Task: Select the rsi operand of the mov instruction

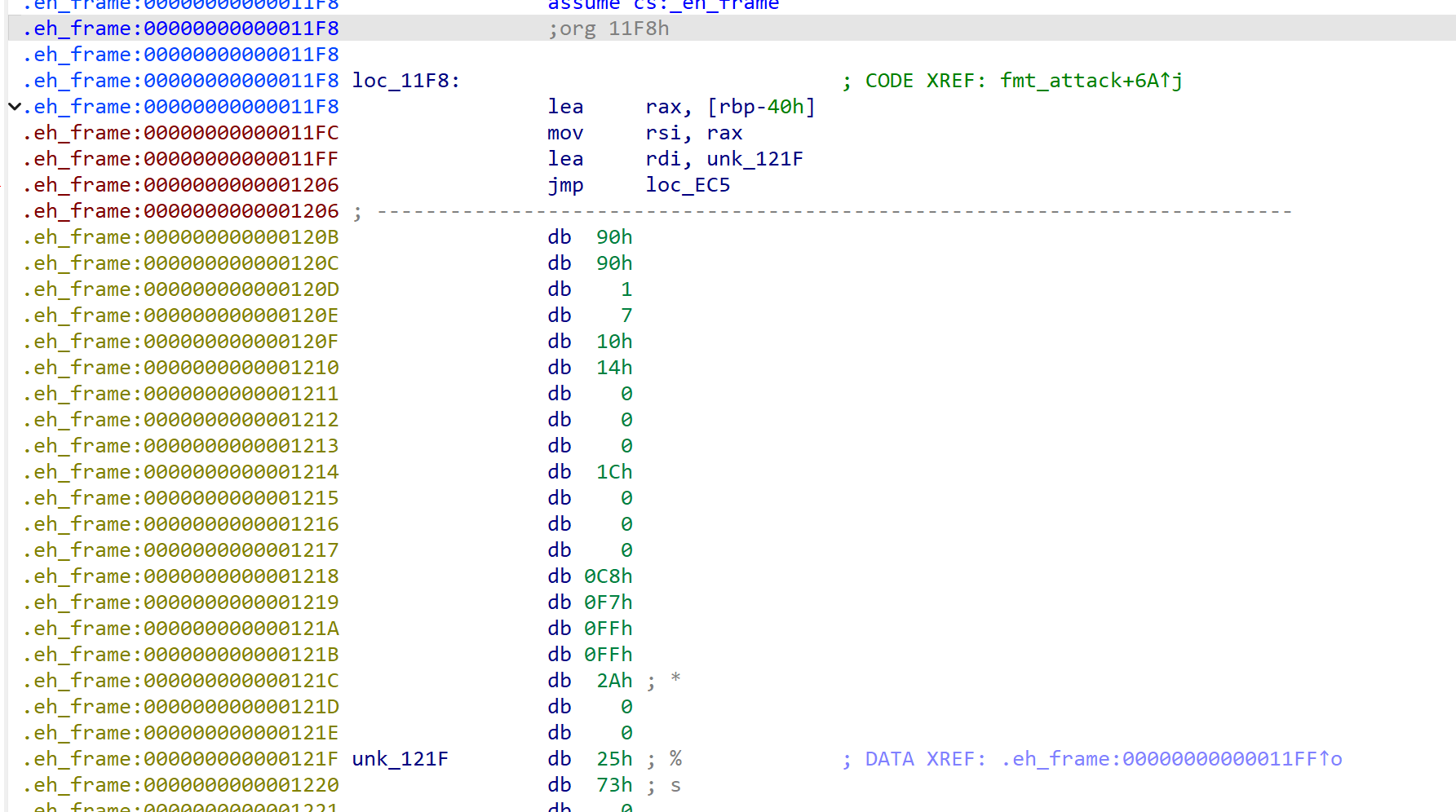Action: coord(662,132)
